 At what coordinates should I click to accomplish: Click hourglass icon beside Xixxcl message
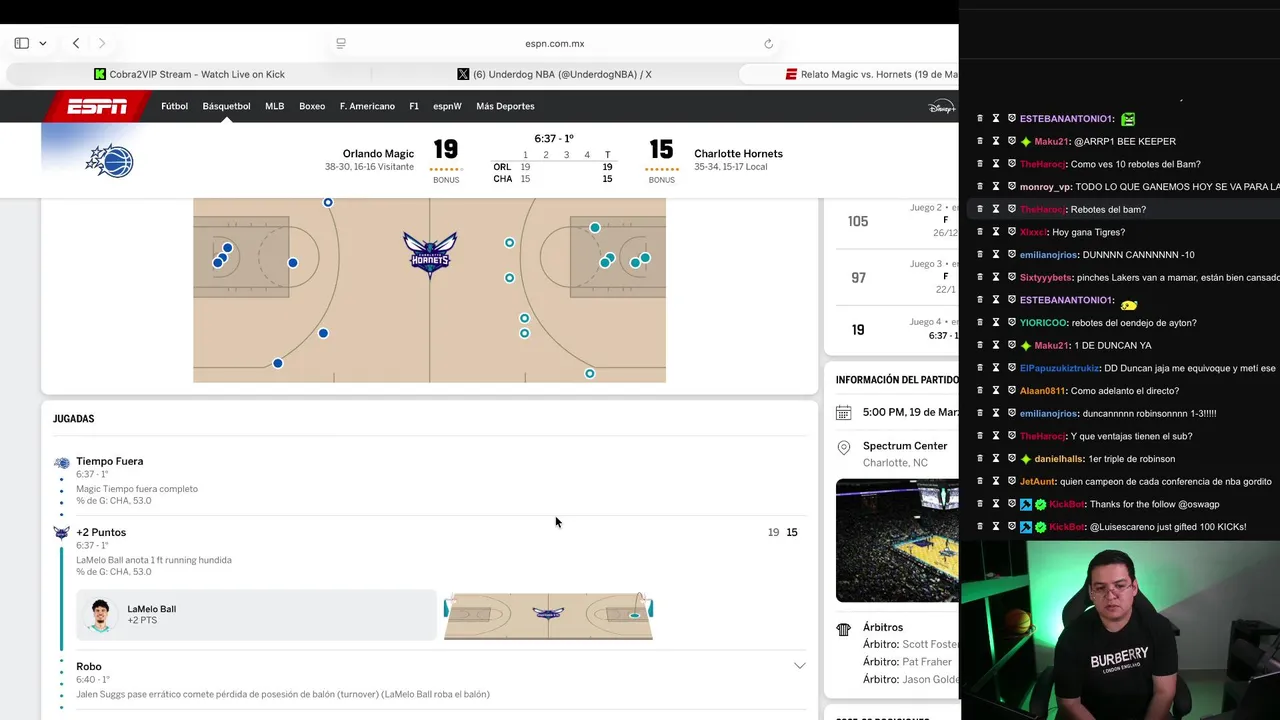[996, 232]
